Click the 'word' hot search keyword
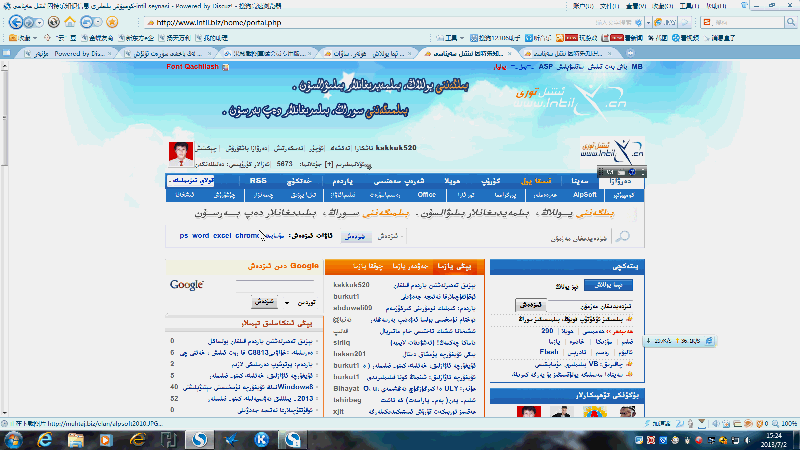Viewport: 800px width, 450px height. coord(201,236)
